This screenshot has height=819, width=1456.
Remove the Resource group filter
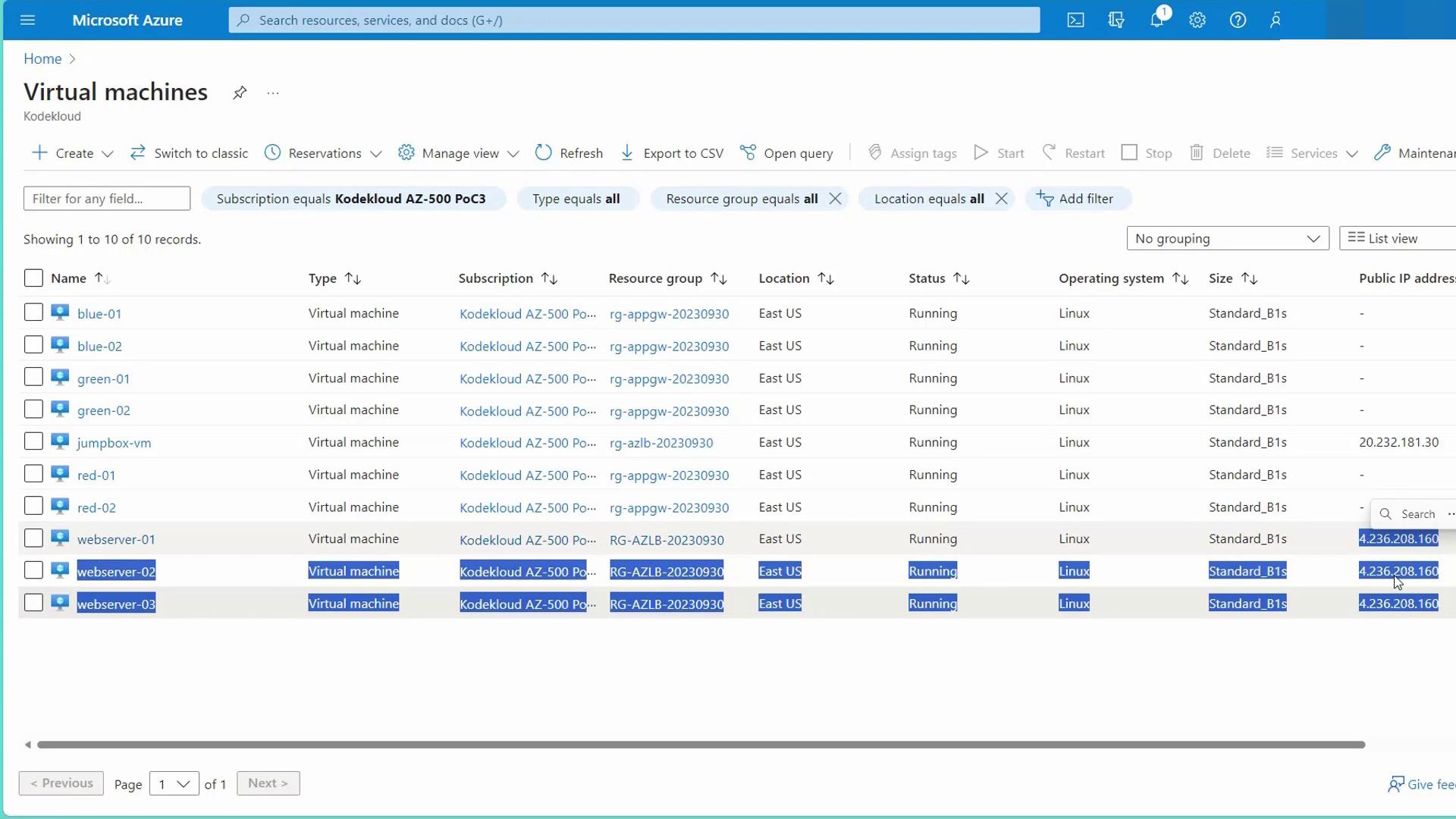click(835, 199)
